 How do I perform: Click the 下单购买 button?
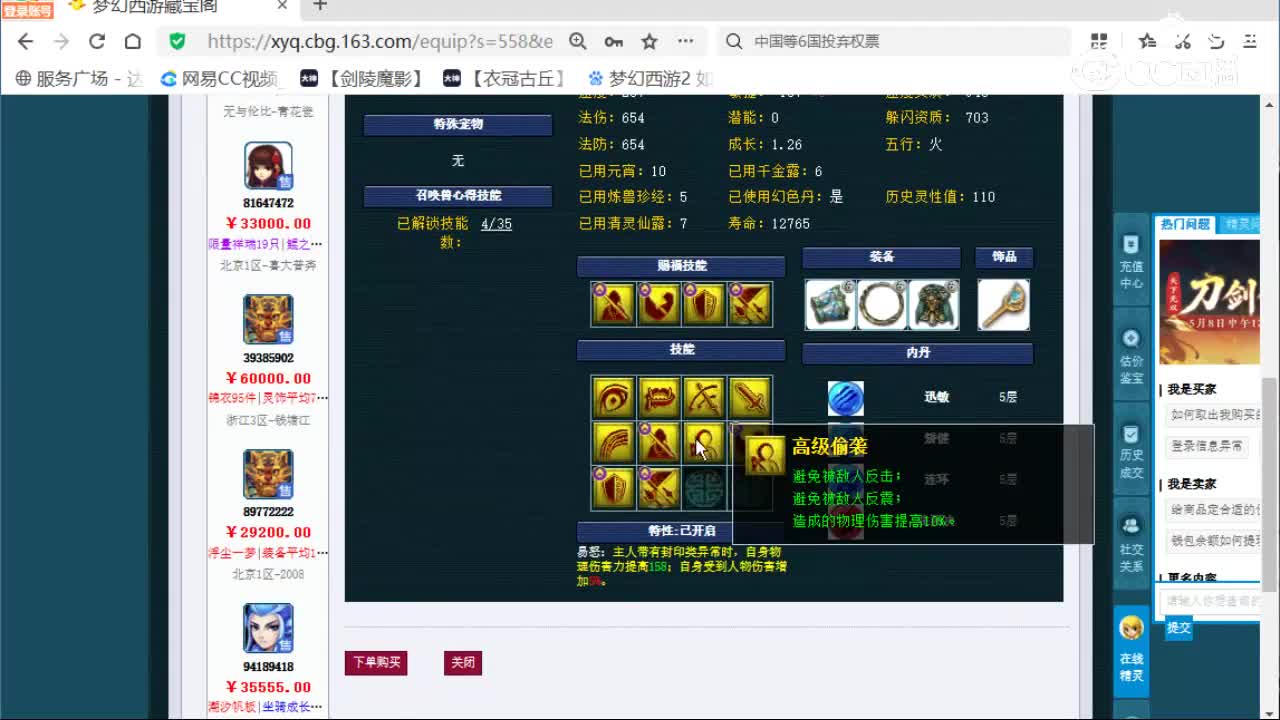pyautogui.click(x=376, y=662)
